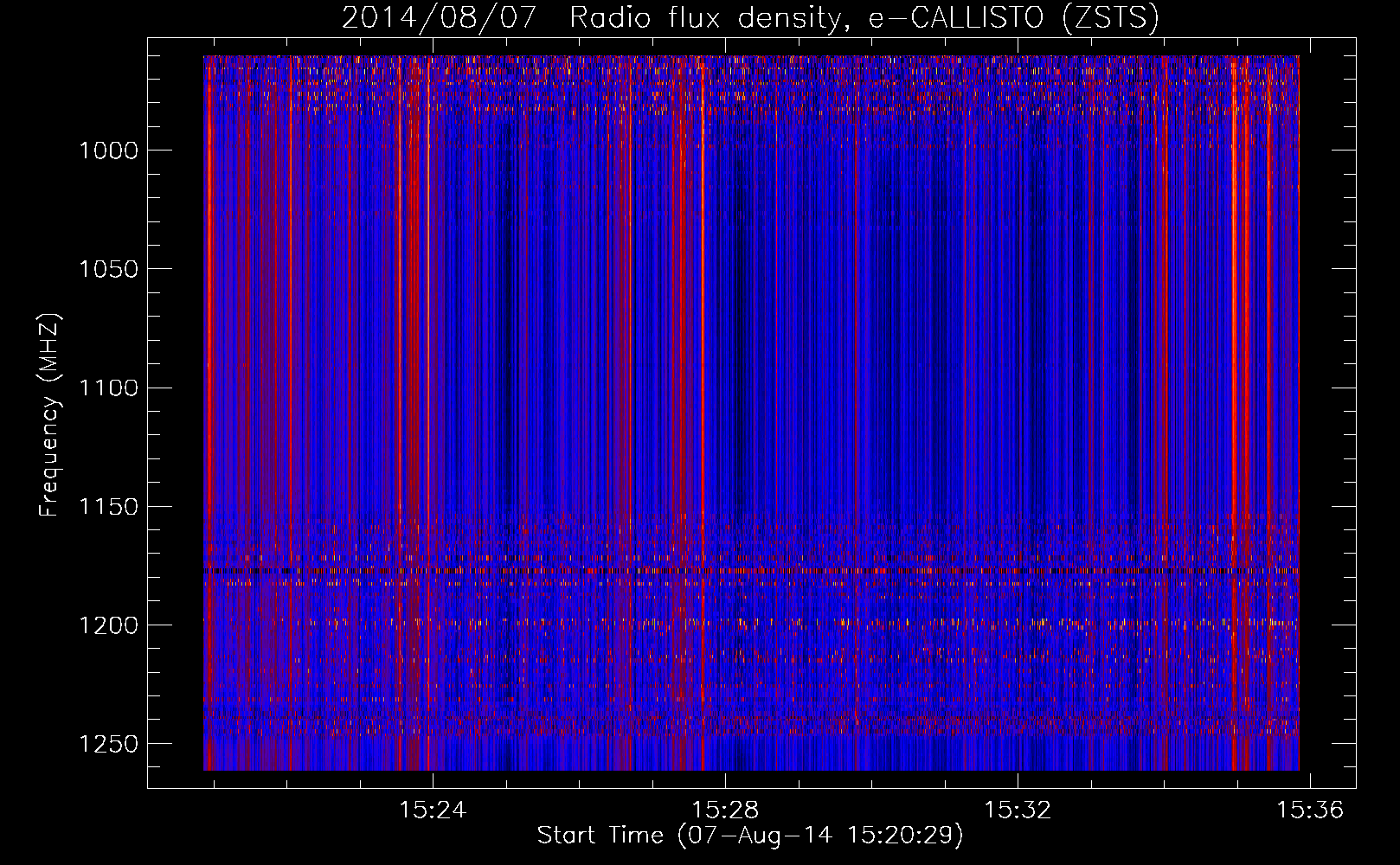This screenshot has height=865, width=1400.
Task: Click the 1050 frequency tick label
Action: pos(108,269)
